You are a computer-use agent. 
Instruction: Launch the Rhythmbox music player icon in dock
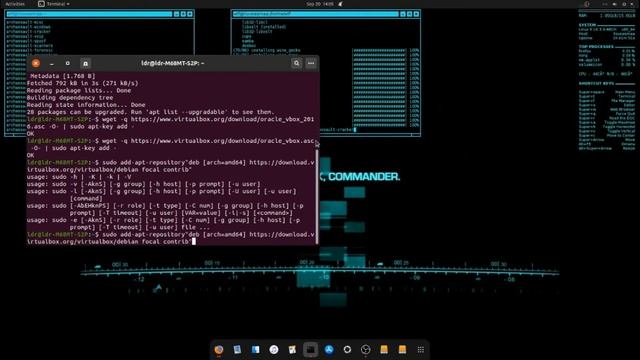pos(274,349)
